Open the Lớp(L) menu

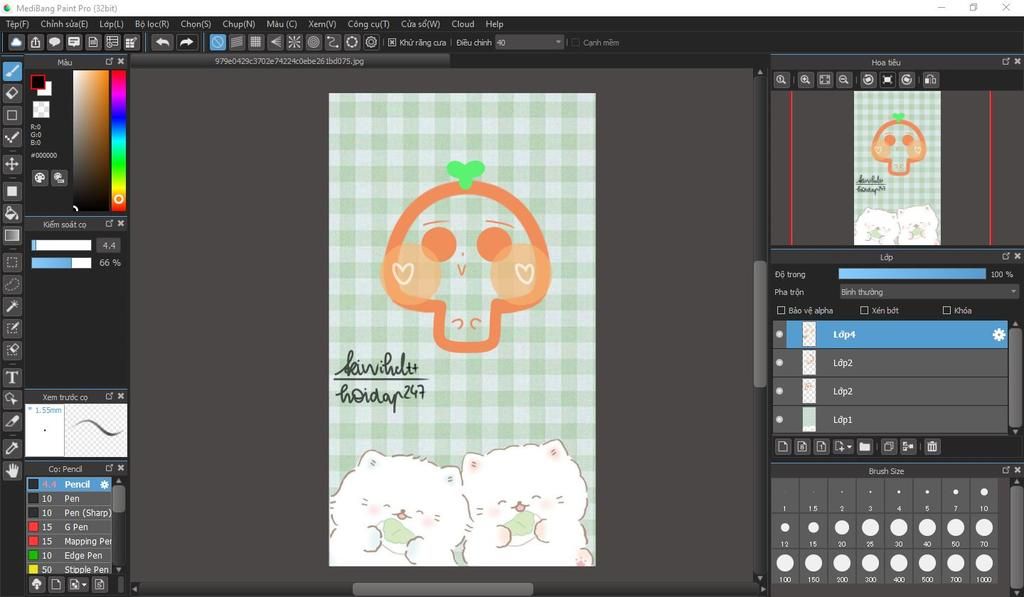click(112, 24)
